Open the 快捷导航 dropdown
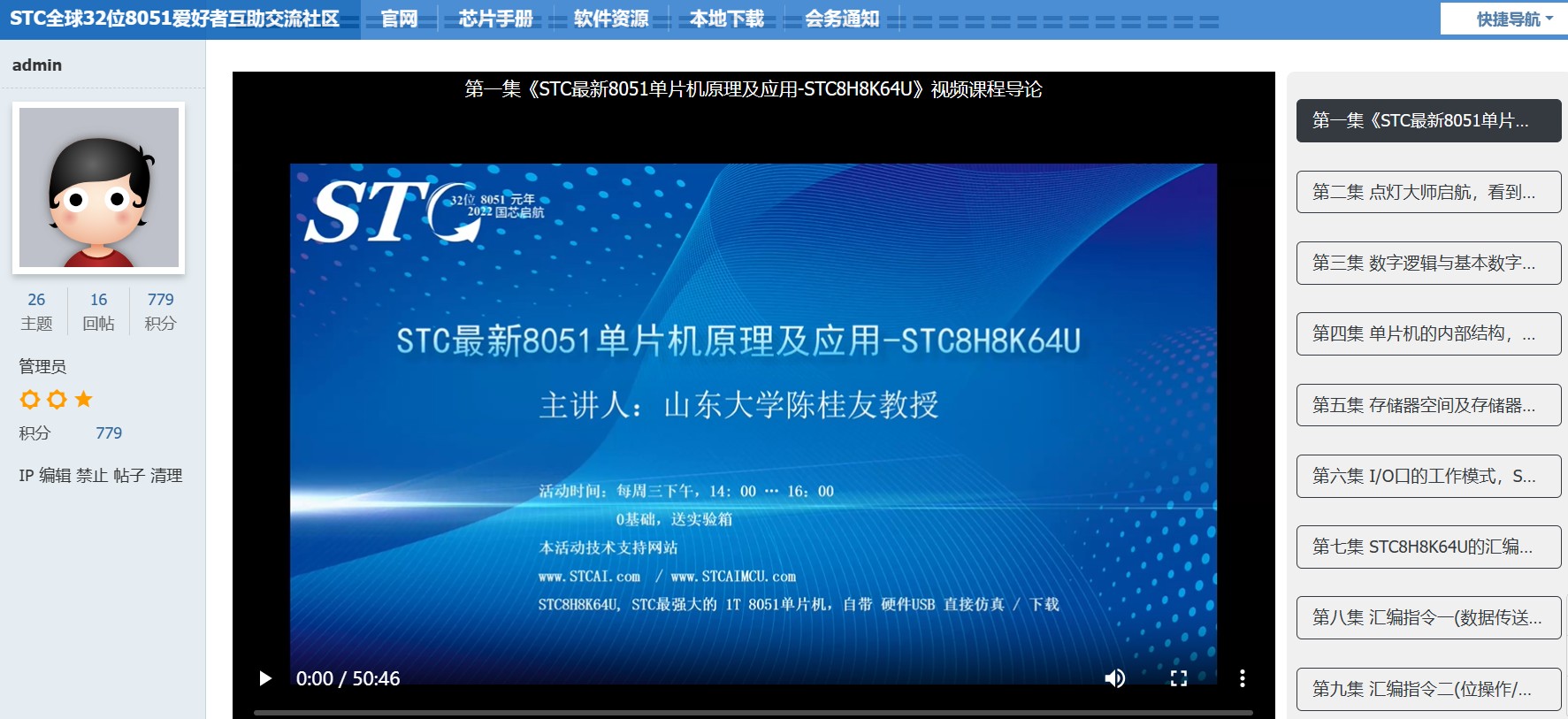 pos(1514,19)
